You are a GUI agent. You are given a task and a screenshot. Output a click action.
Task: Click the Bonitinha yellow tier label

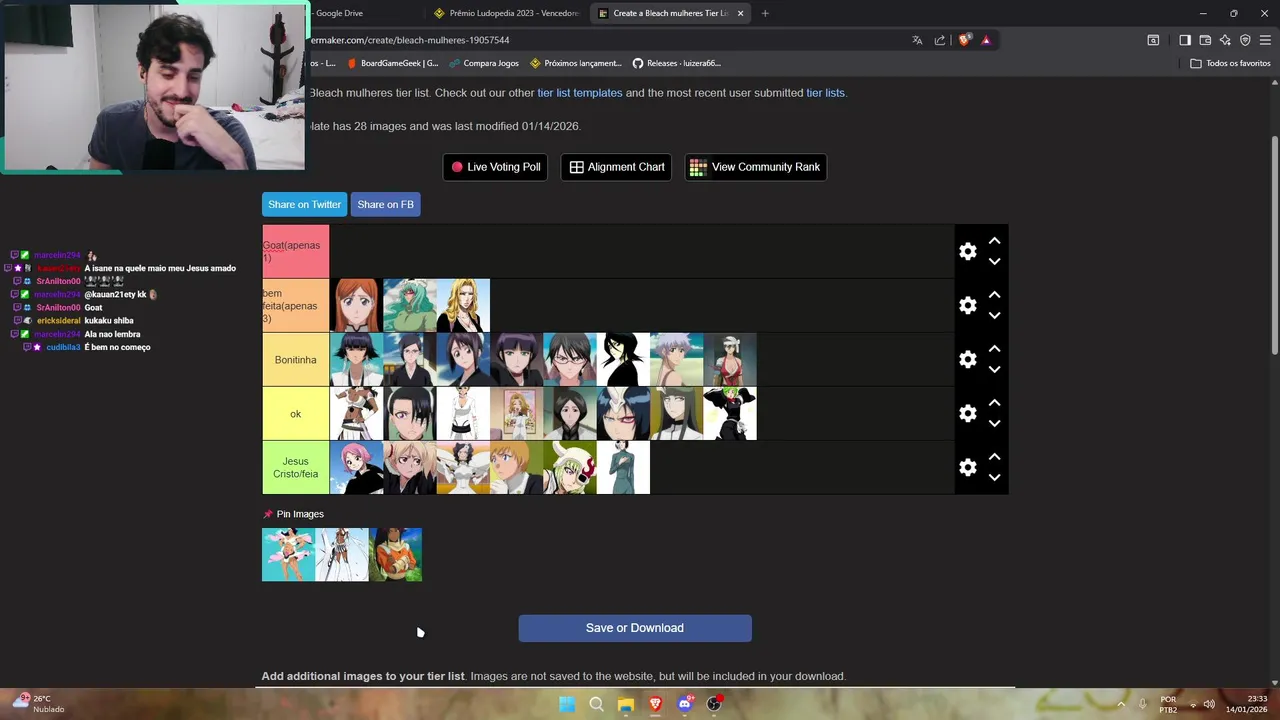point(295,360)
